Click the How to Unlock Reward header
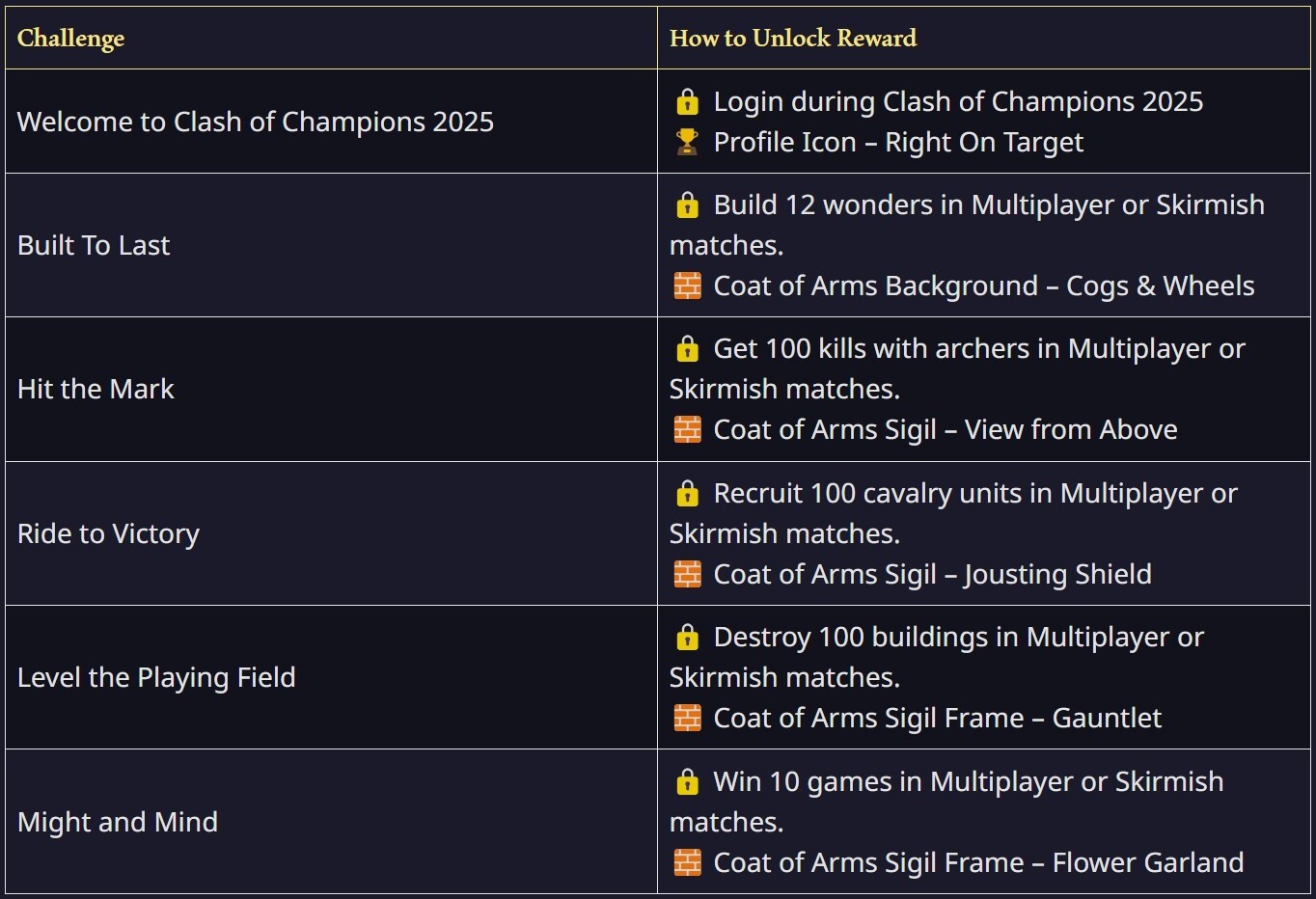This screenshot has height=899, width=1316. pyautogui.click(x=793, y=39)
